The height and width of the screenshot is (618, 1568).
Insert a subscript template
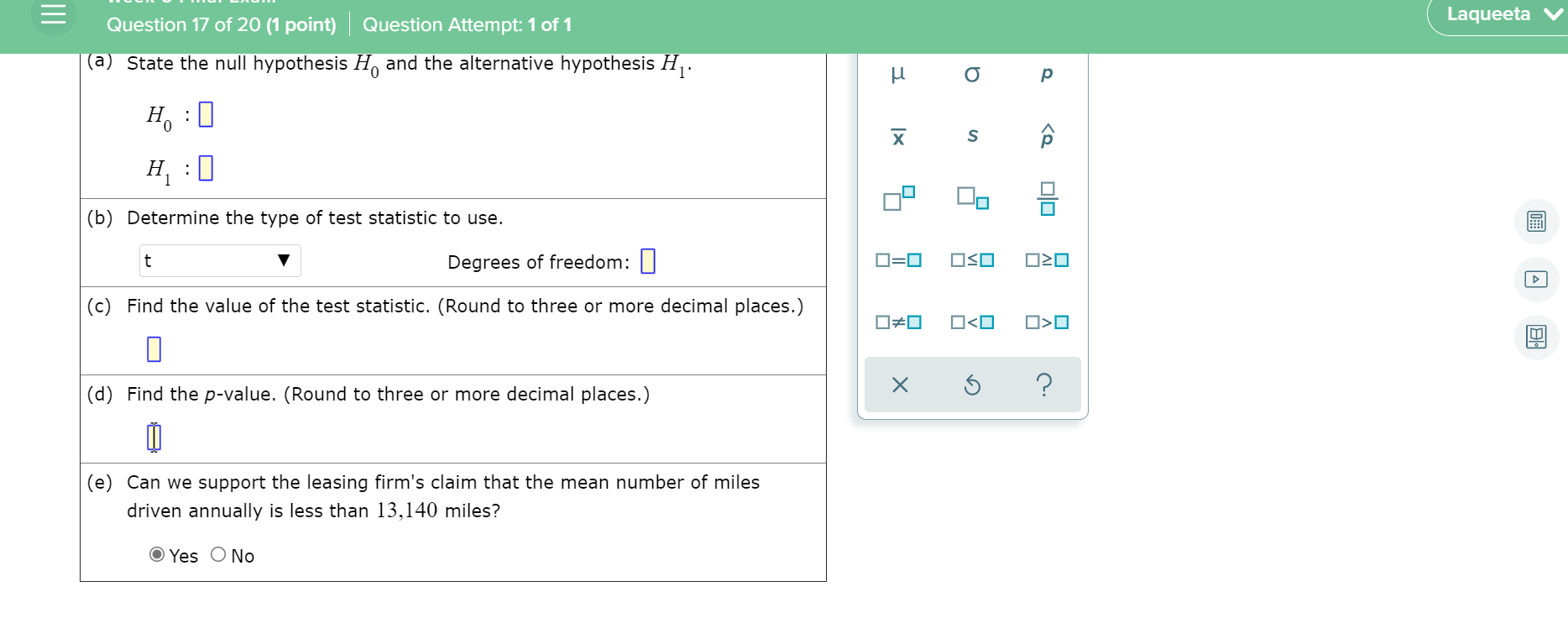pyautogui.click(x=973, y=198)
